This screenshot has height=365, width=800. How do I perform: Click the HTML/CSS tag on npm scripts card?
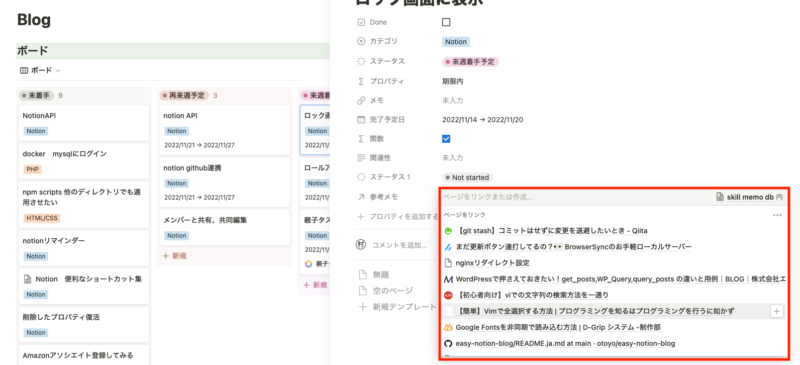(x=42, y=218)
